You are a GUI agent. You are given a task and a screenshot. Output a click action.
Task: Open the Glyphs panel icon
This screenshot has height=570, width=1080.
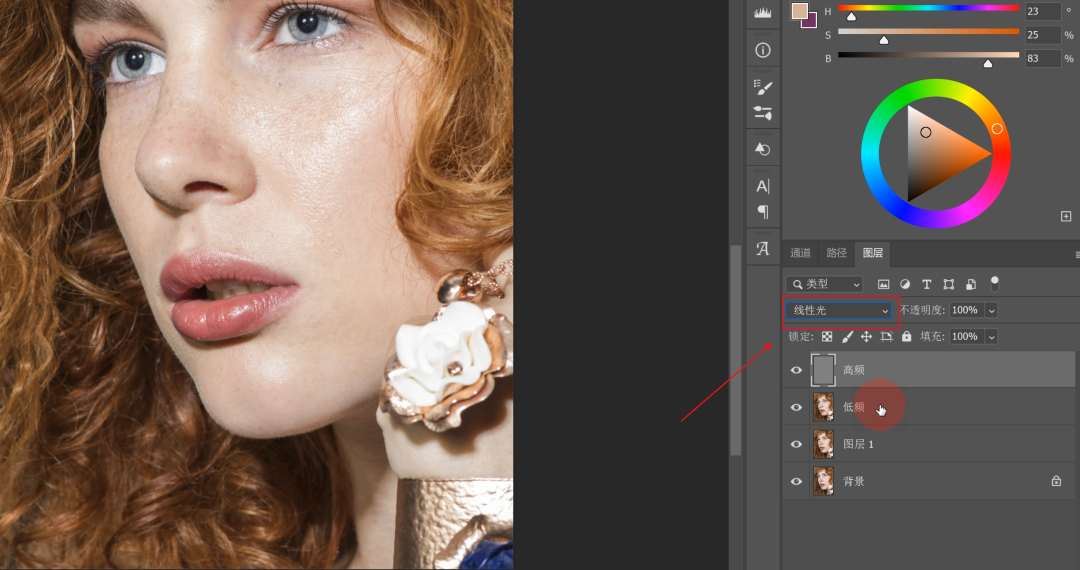pos(762,249)
